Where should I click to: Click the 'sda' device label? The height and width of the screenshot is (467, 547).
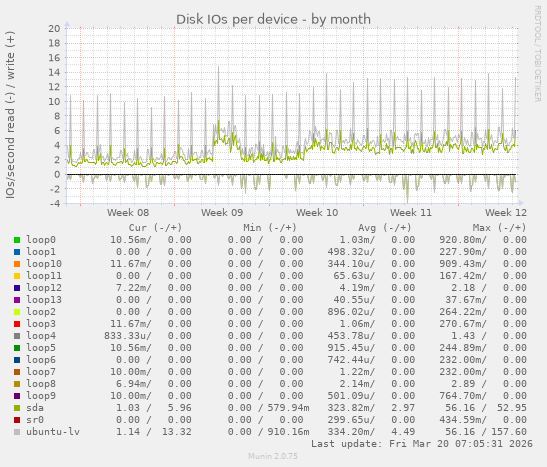coord(35,408)
